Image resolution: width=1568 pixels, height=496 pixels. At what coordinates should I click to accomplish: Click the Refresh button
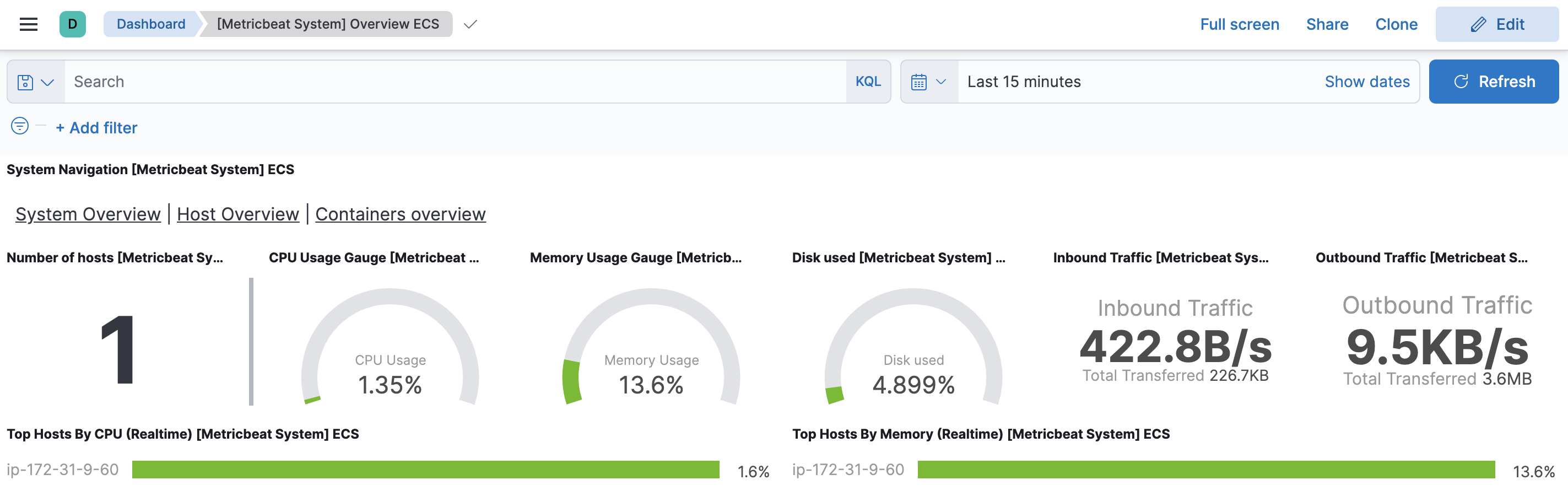1493,82
